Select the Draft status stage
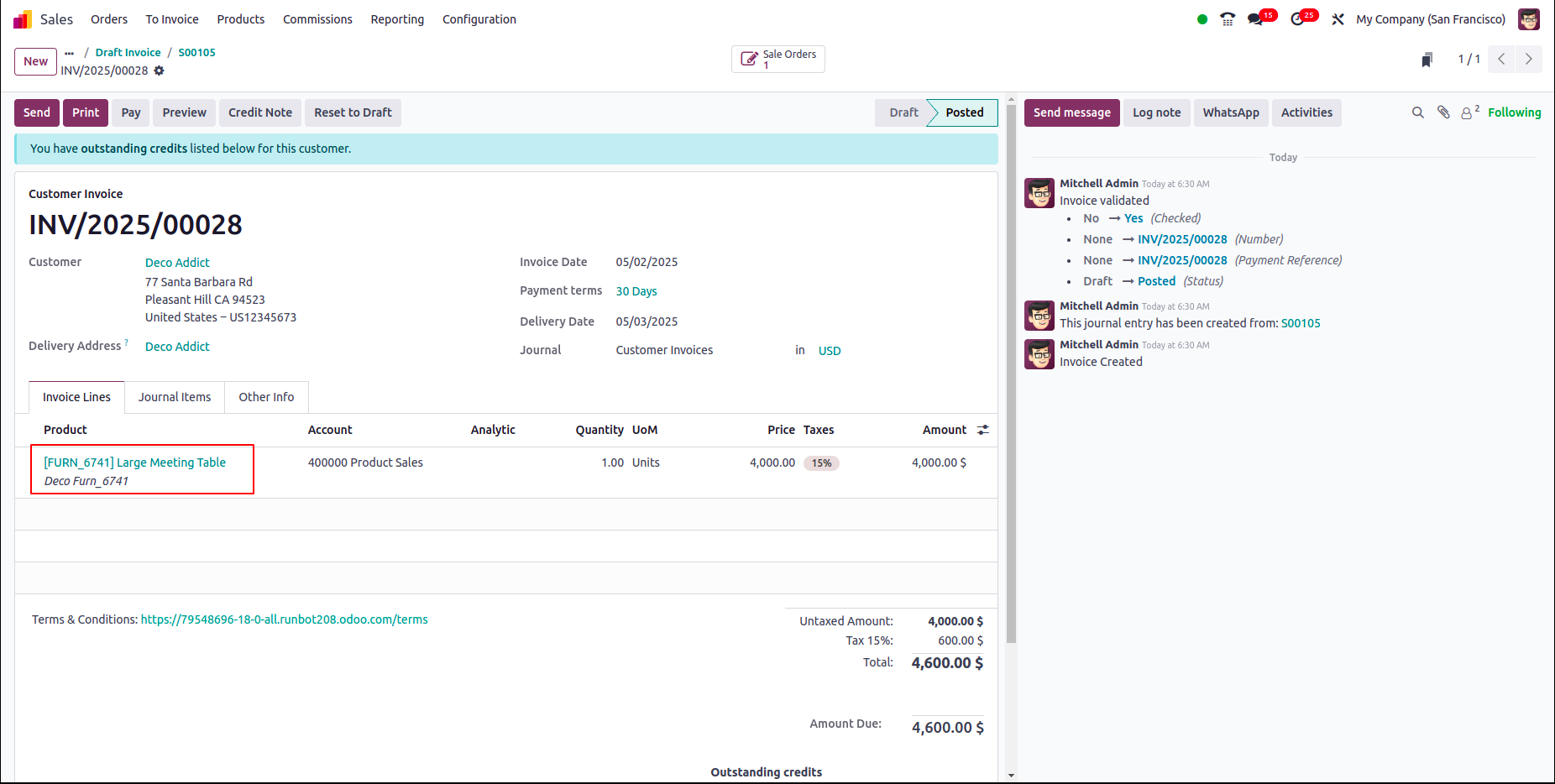The image size is (1555, 784). 903,112
